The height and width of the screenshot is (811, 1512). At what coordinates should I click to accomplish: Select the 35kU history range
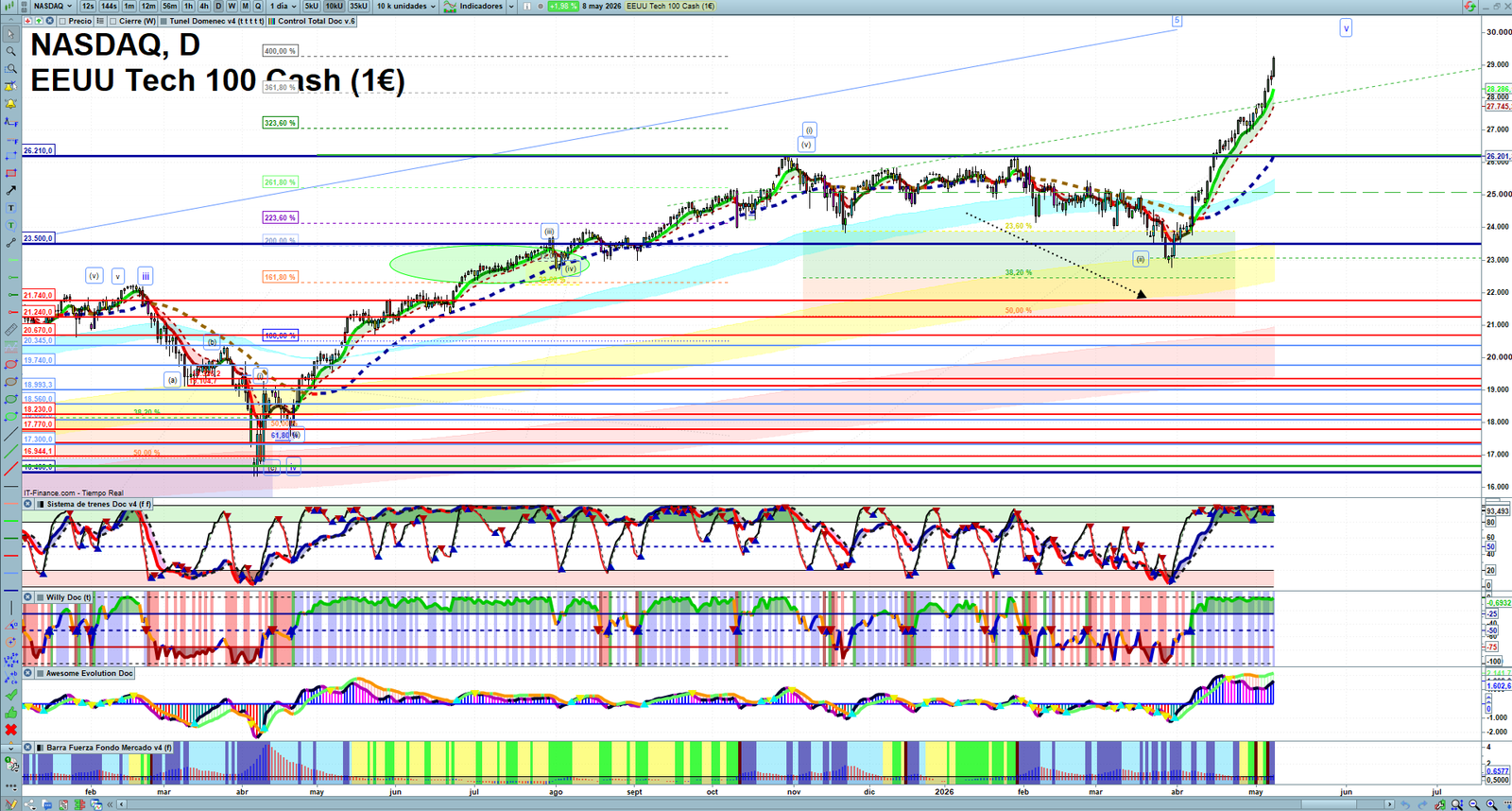(358, 6)
